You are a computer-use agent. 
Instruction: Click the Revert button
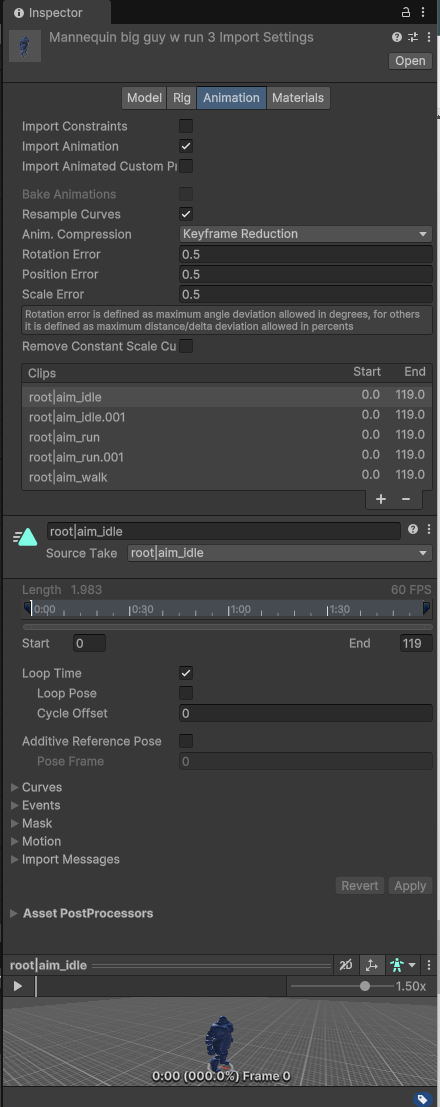(x=359, y=886)
